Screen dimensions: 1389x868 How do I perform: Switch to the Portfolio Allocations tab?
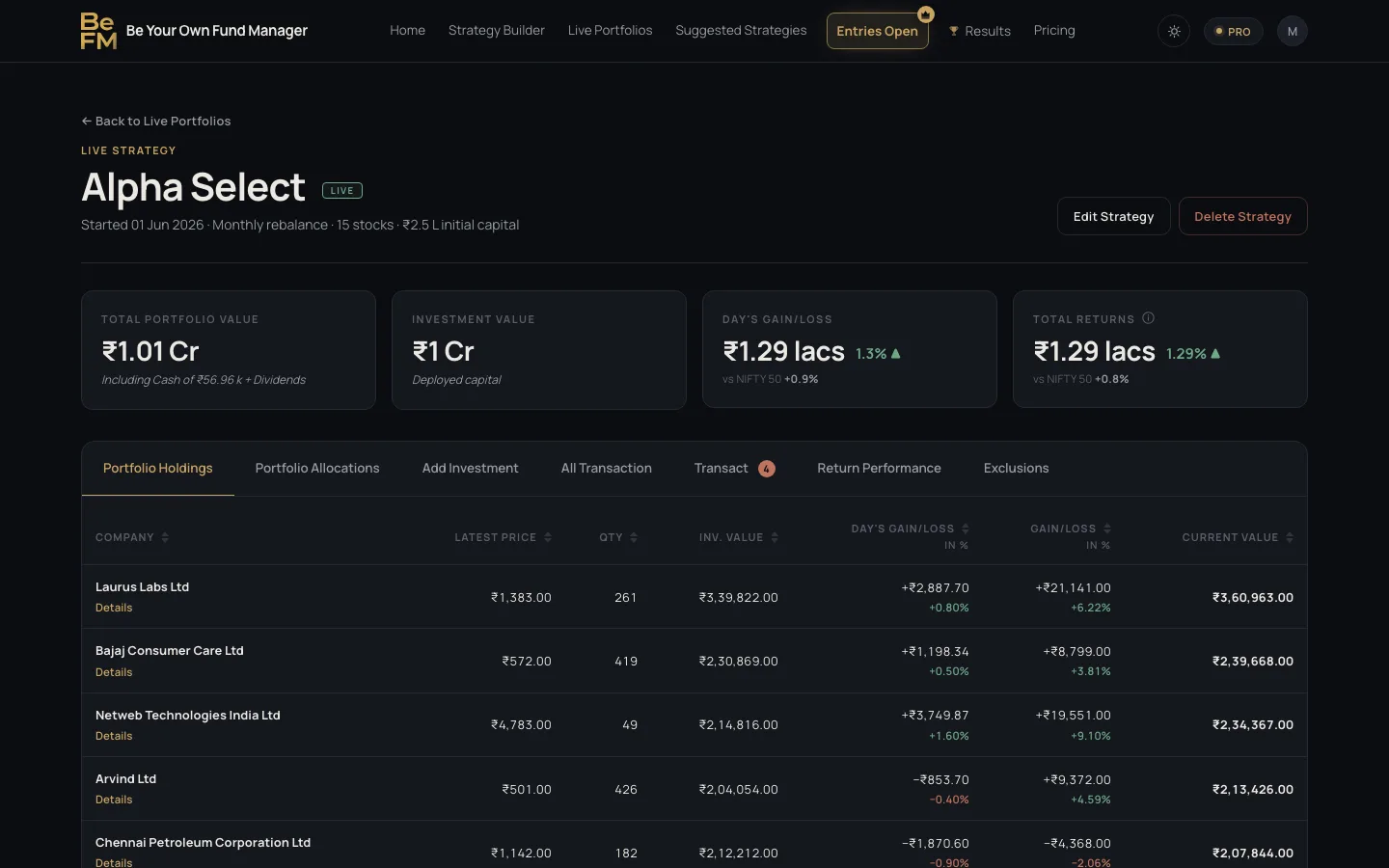317,469
